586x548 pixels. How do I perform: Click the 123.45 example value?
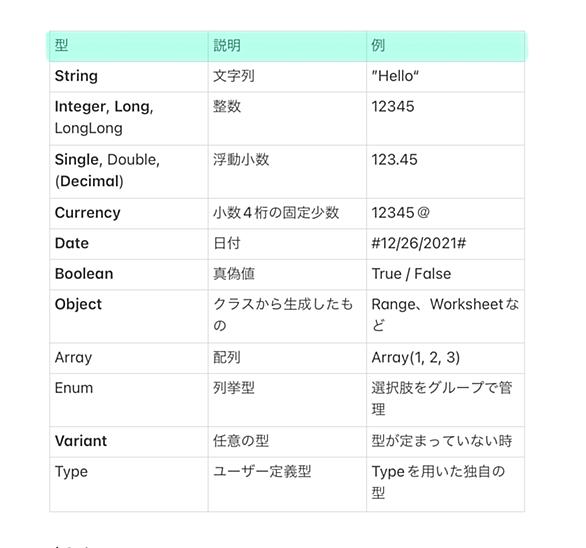394,160
